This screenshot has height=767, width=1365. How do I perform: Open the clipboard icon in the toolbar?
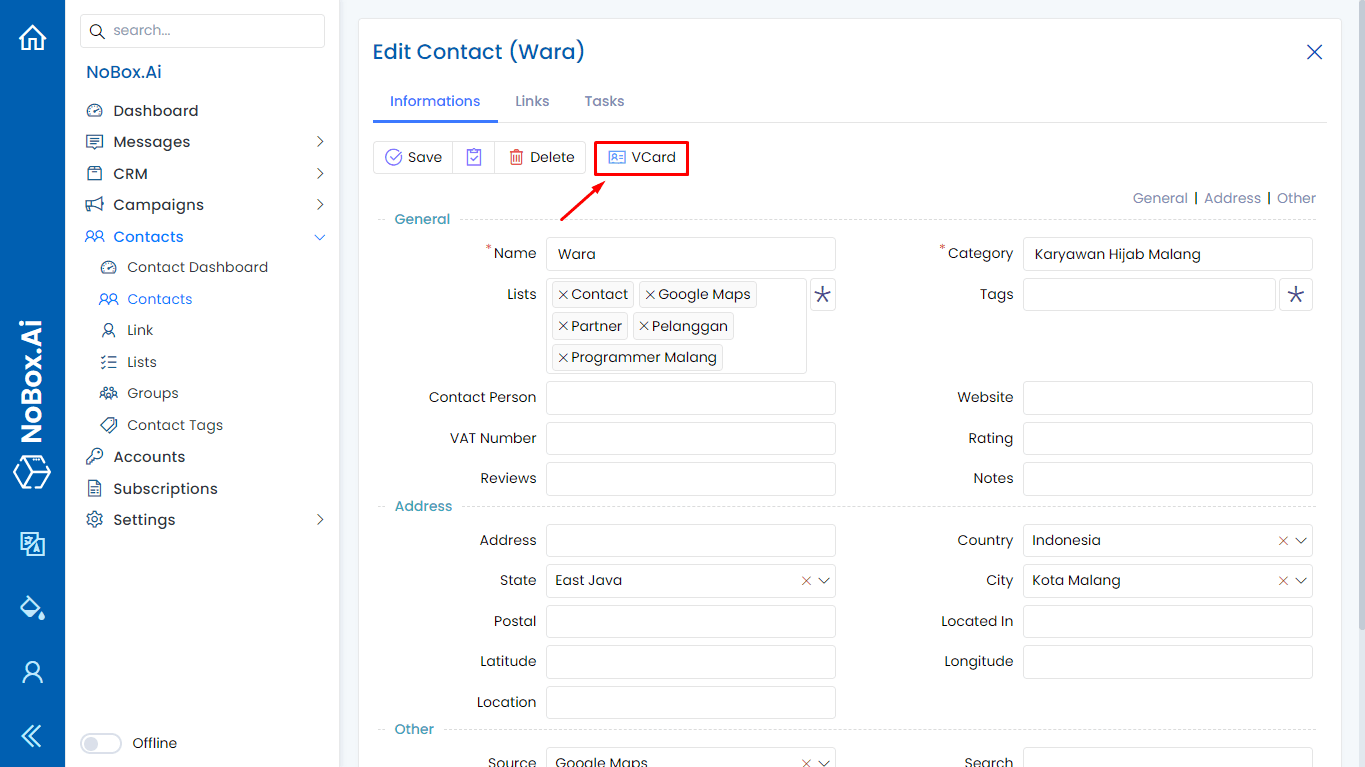[473, 157]
